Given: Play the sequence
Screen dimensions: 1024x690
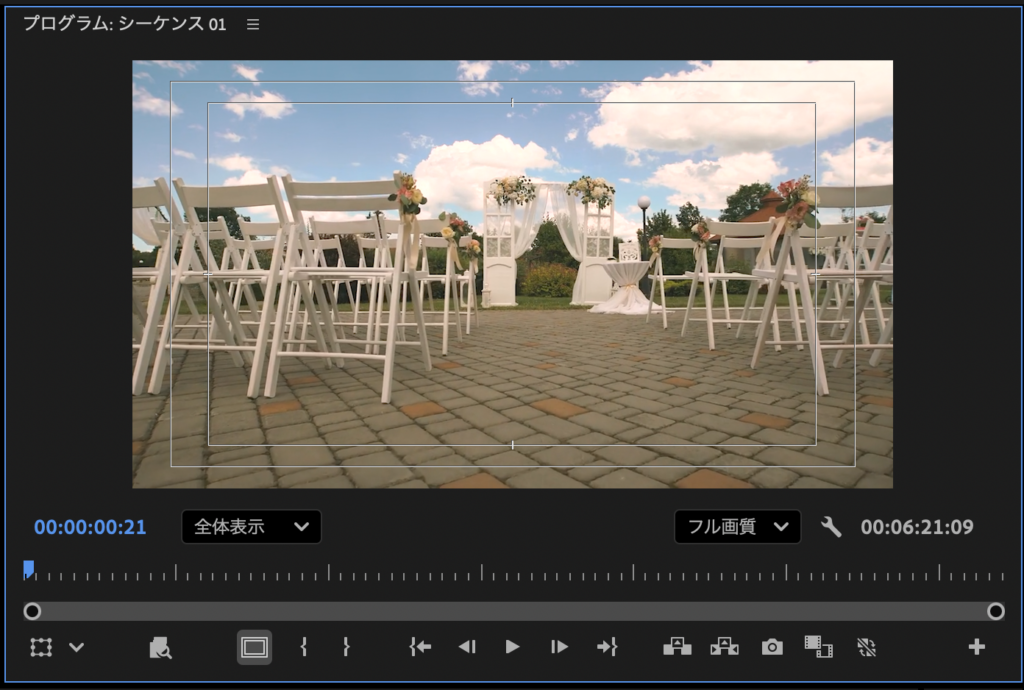Looking at the screenshot, I should [x=513, y=647].
